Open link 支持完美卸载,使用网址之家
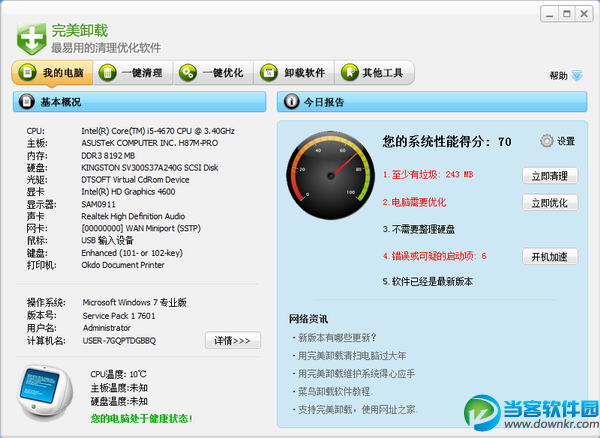The width and height of the screenshot is (600, 438). (x=357, y=410)
